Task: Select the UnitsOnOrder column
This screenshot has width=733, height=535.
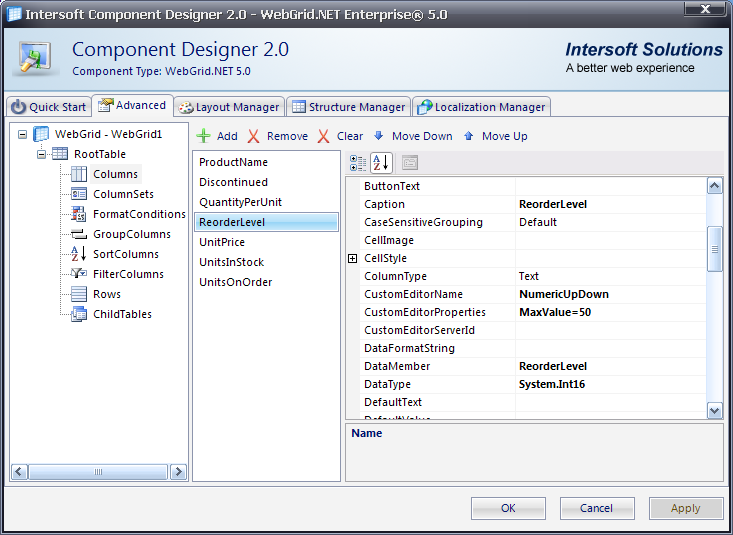Action: 266,282
